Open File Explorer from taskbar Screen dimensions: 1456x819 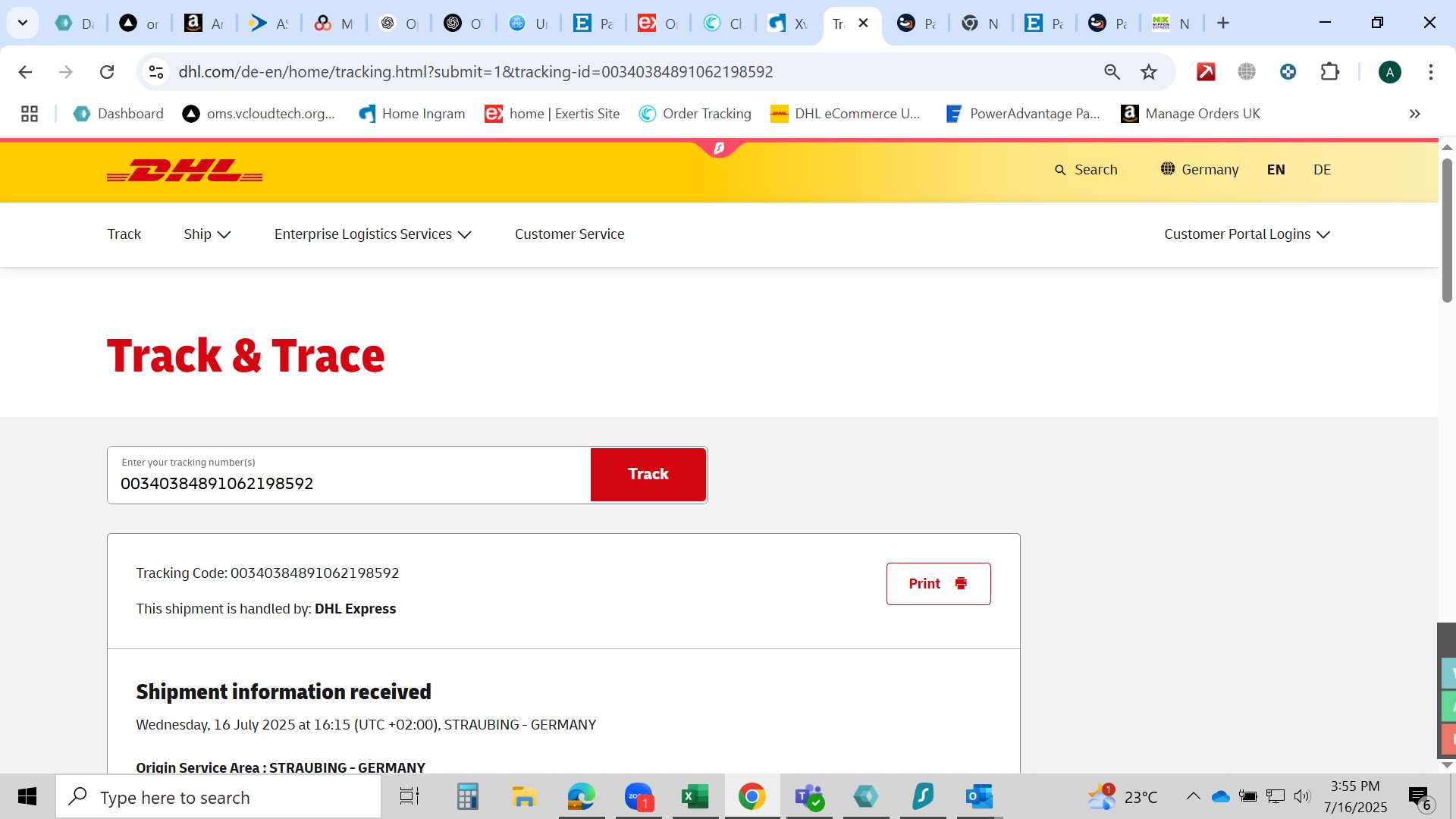[x=524, y=797]
